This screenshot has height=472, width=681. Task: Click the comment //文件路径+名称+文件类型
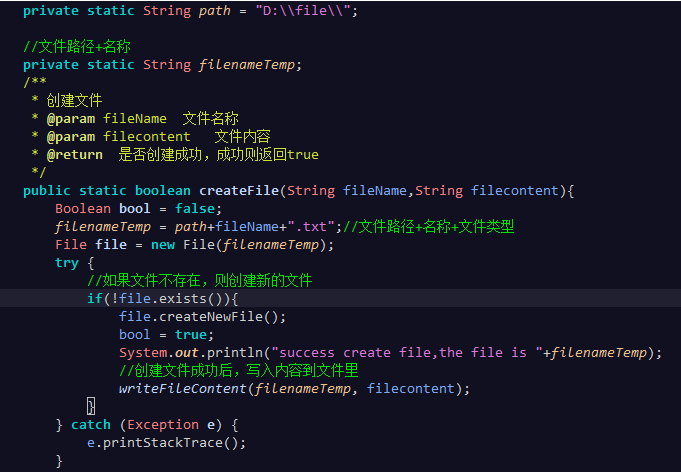point(429,227)
